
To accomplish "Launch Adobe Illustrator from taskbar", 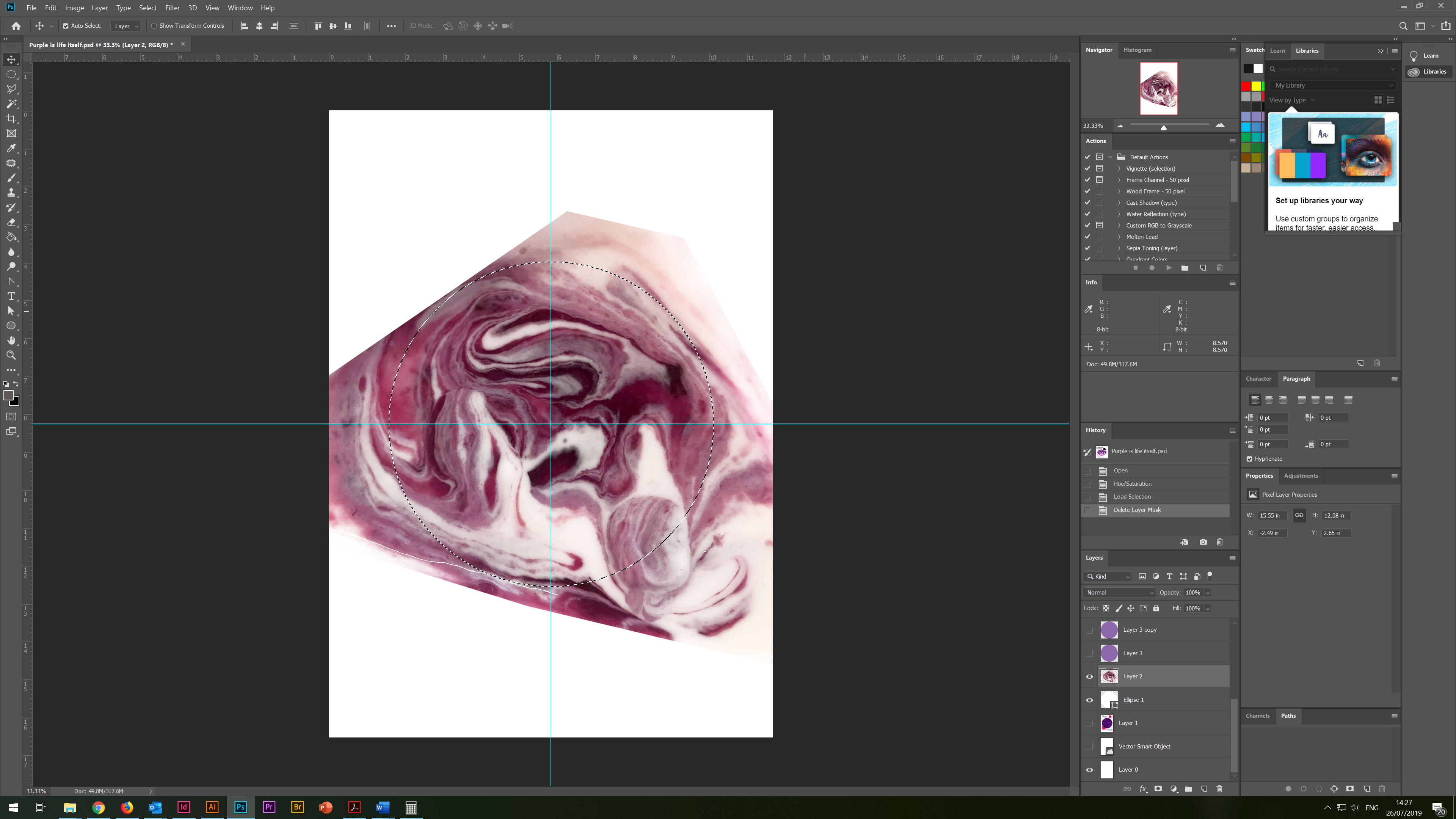I will click(x=212, y=807).
